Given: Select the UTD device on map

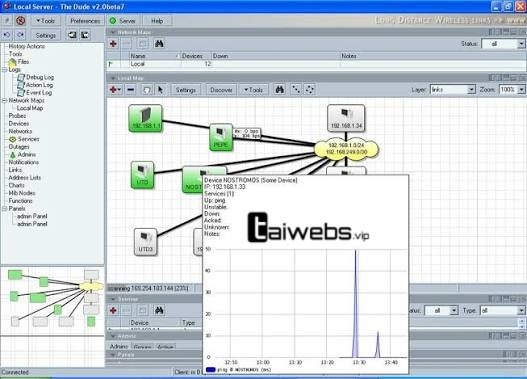Looking at the screenshot, I should tap(143, 175).
